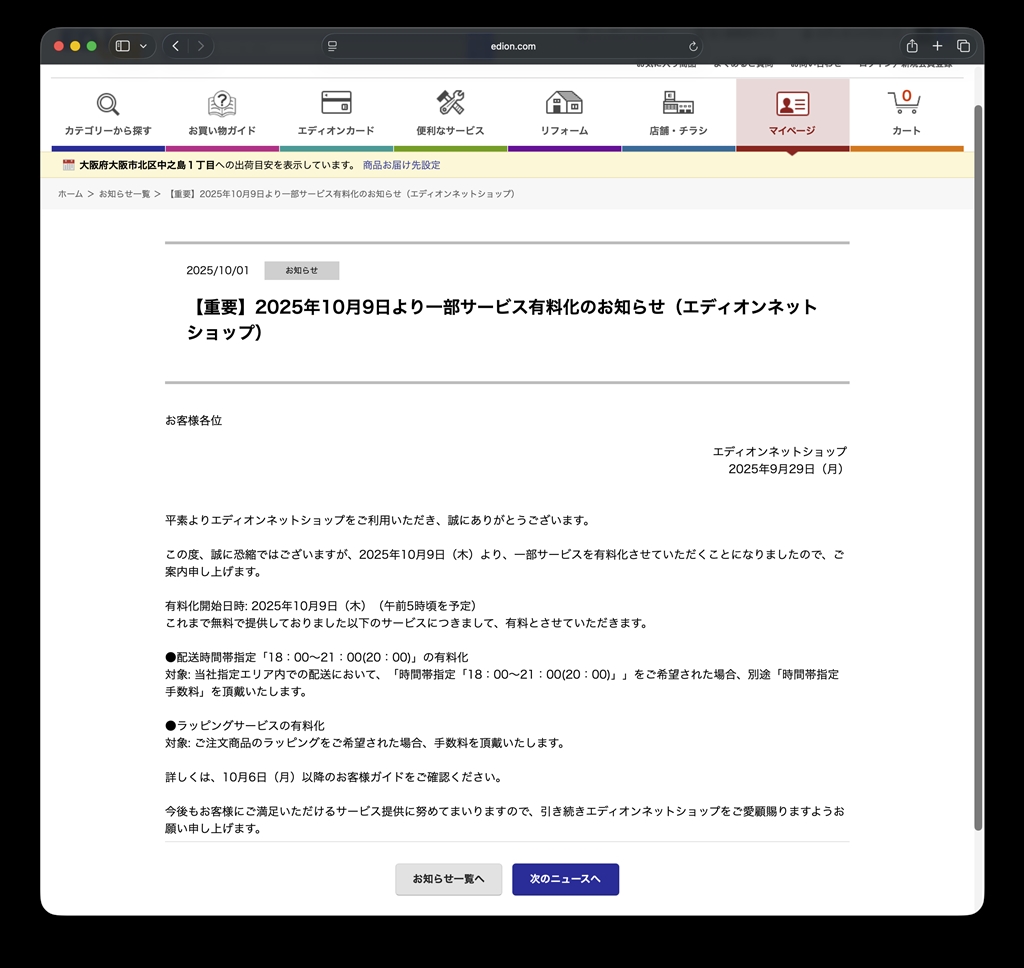Open the Reform house icon
Viewport: 1024px width, 968px height.
click(564, 103)
